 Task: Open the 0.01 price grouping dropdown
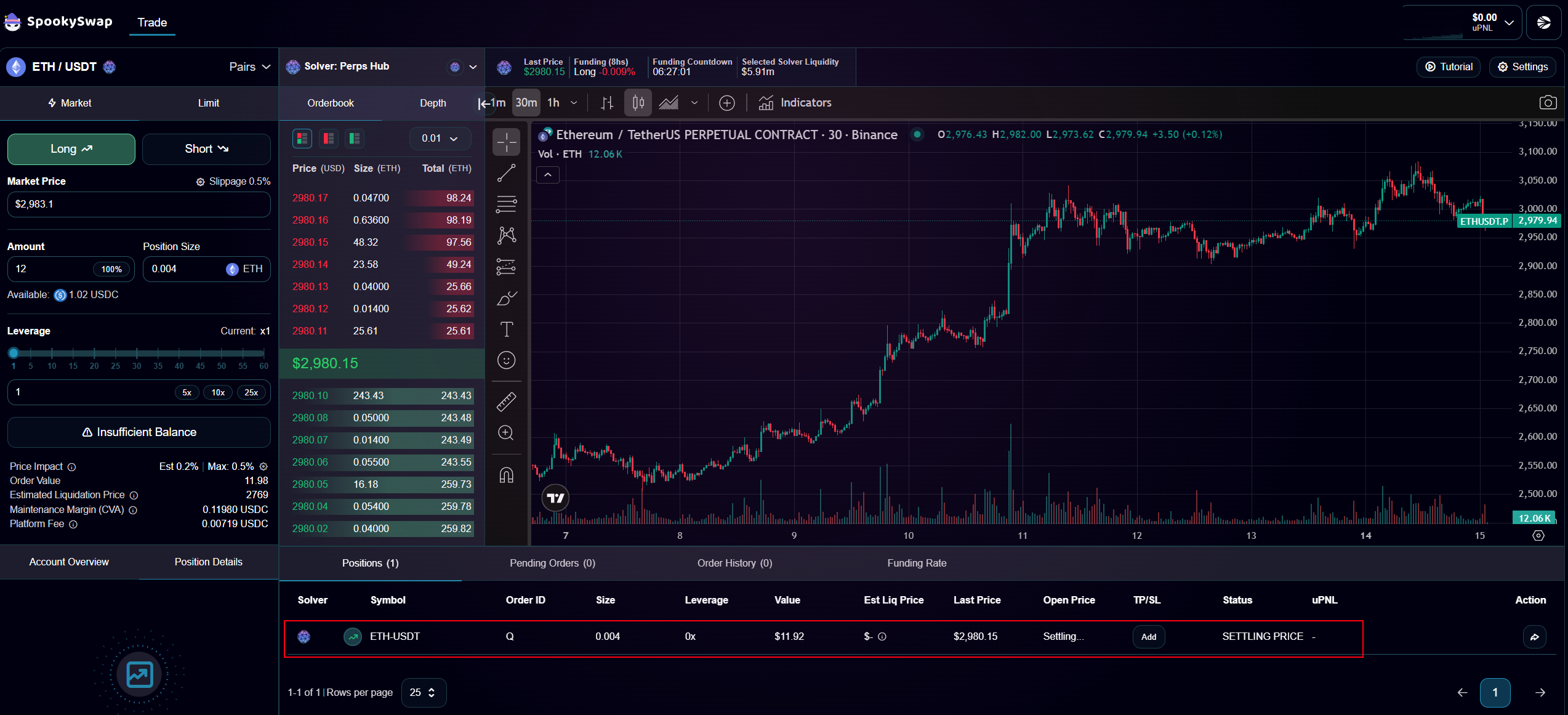[440, 139]
